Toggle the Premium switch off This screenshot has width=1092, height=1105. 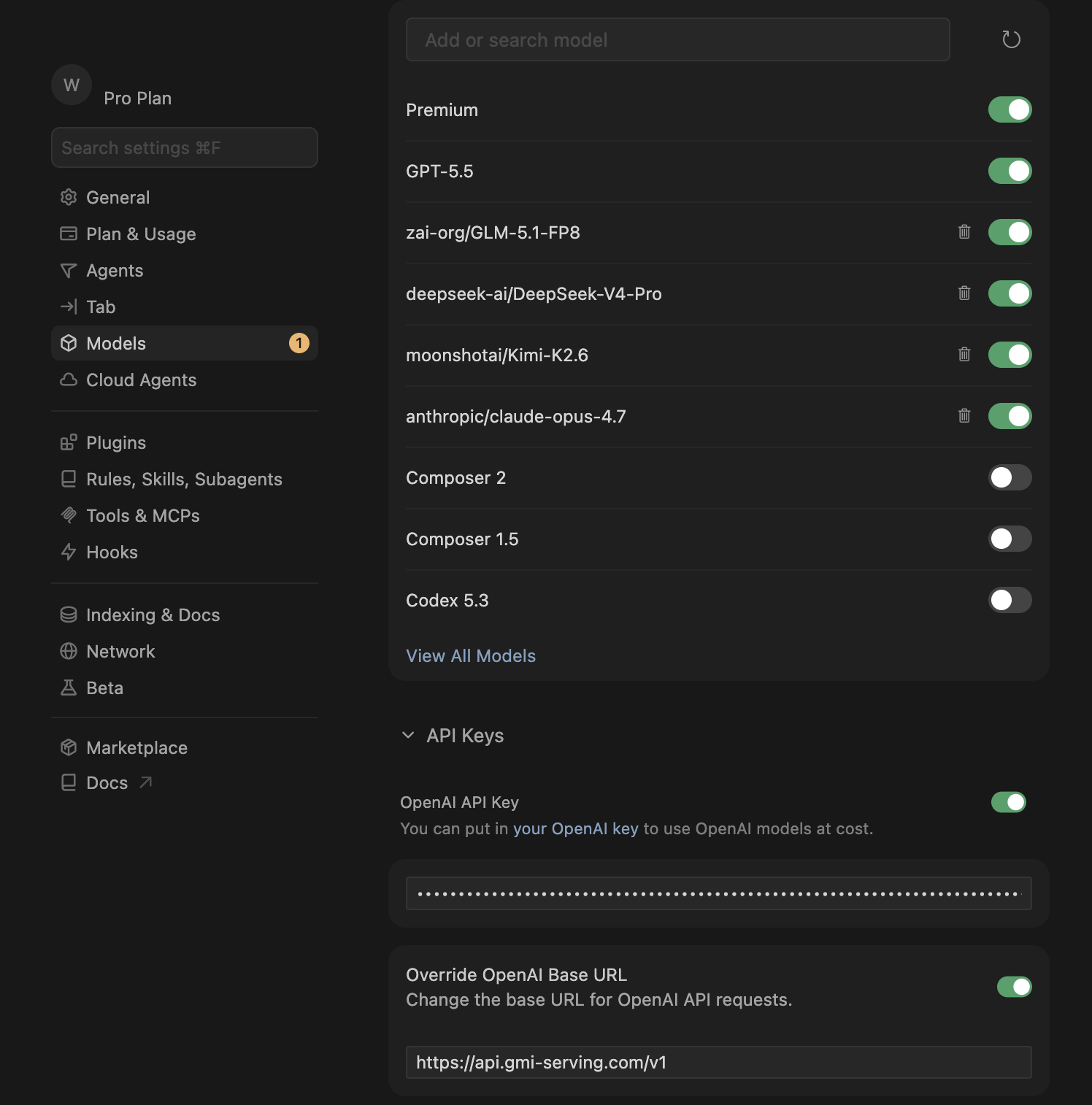tap(1010, 109)
